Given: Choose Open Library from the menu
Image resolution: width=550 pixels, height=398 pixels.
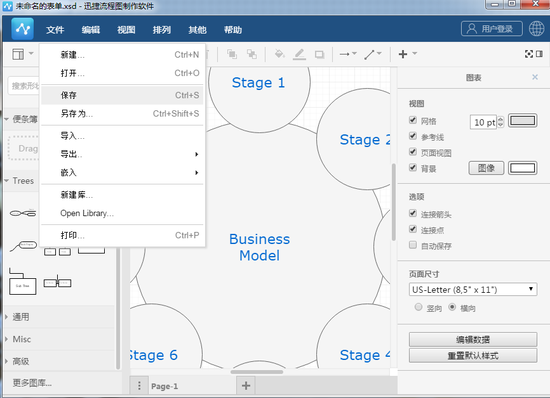Looking at the screenshot, I should pyautogui.click(x=122, y=213).
